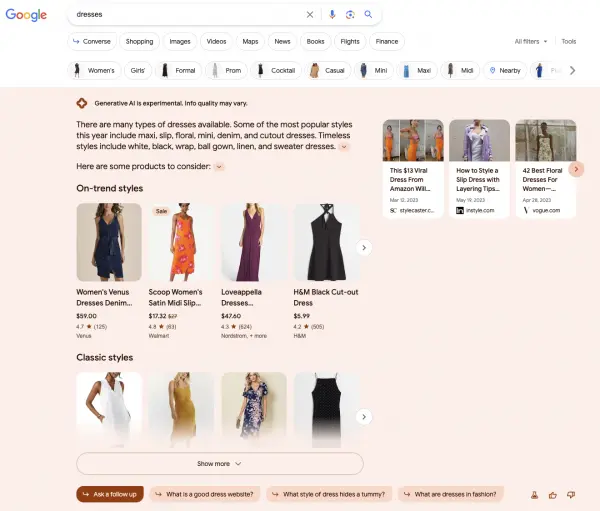Screen dimensions: 600x511
Task: Select the Girls' filter chip
Action: click(138, 70)
